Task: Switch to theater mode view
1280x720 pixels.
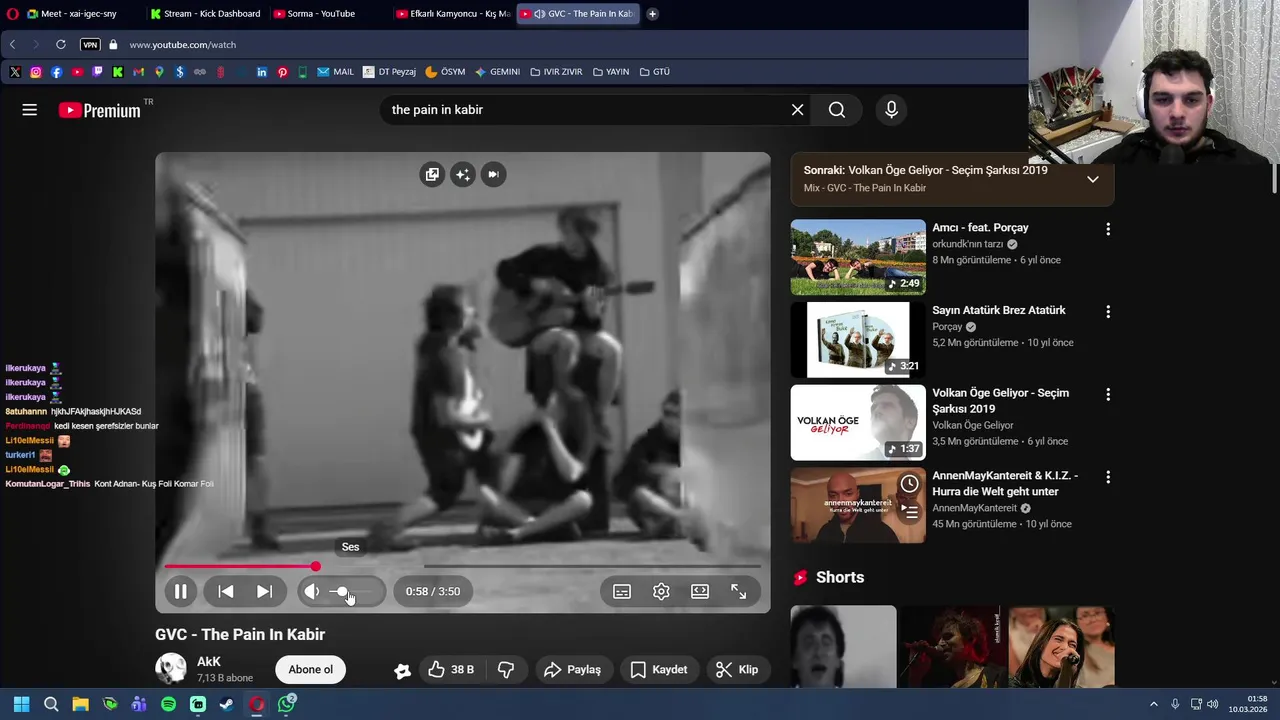Action: click(x=700, y=591)
